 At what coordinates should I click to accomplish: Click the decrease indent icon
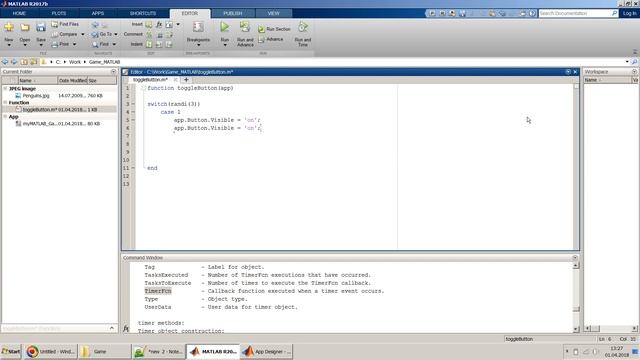(169, 44)
